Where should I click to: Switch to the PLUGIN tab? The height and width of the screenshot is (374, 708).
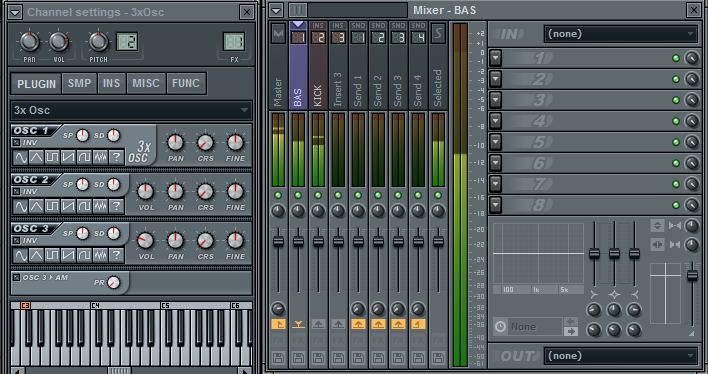coord(36,84)
